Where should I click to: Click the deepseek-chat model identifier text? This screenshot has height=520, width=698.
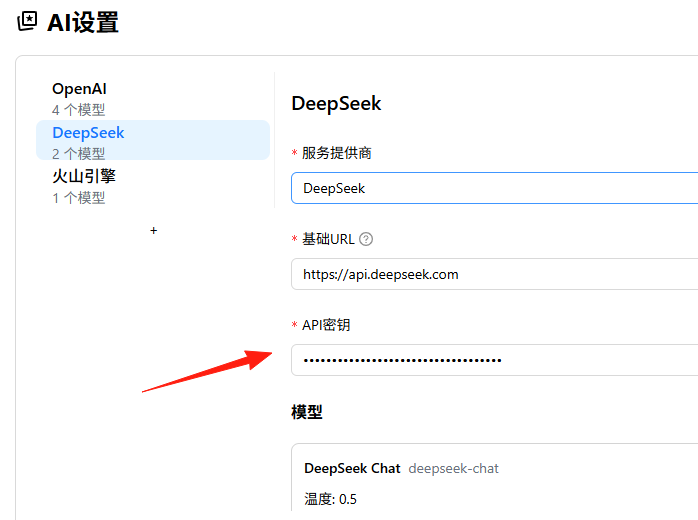tap(453, 468)
